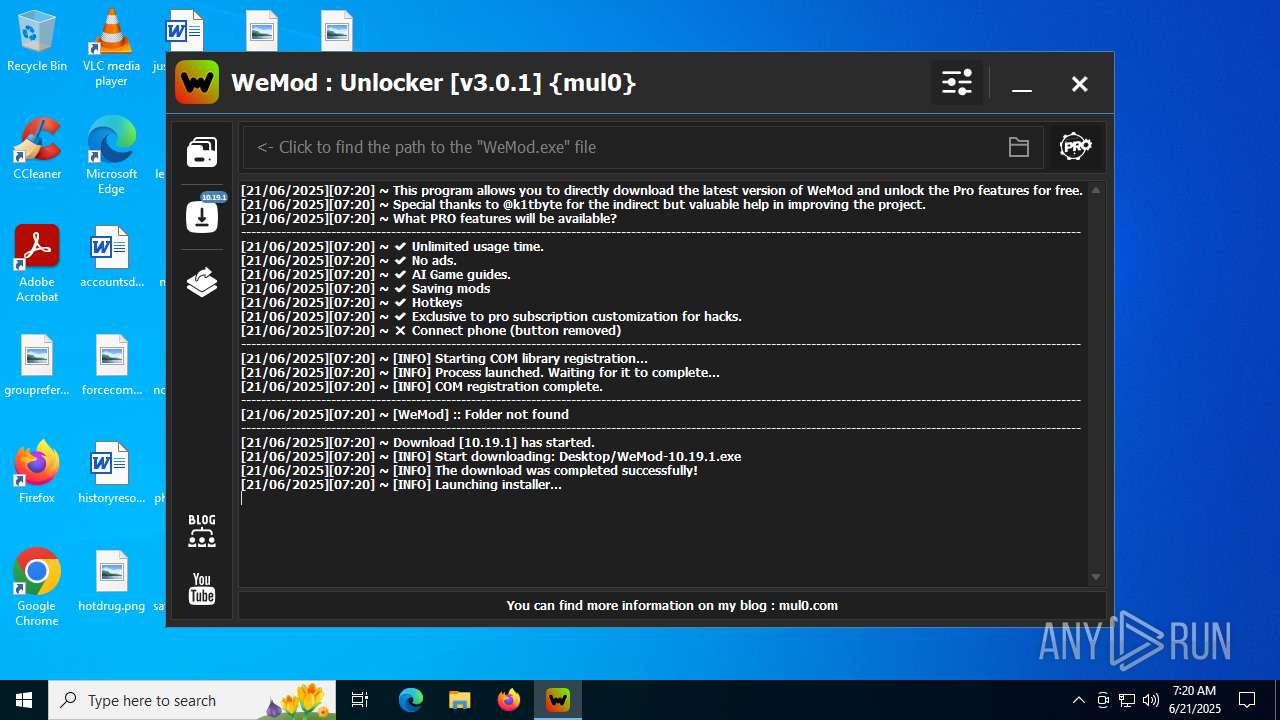1280x720 pixels.
Task: Close the WeMod Unlocker window
Action: click(x=1079, y=84)
